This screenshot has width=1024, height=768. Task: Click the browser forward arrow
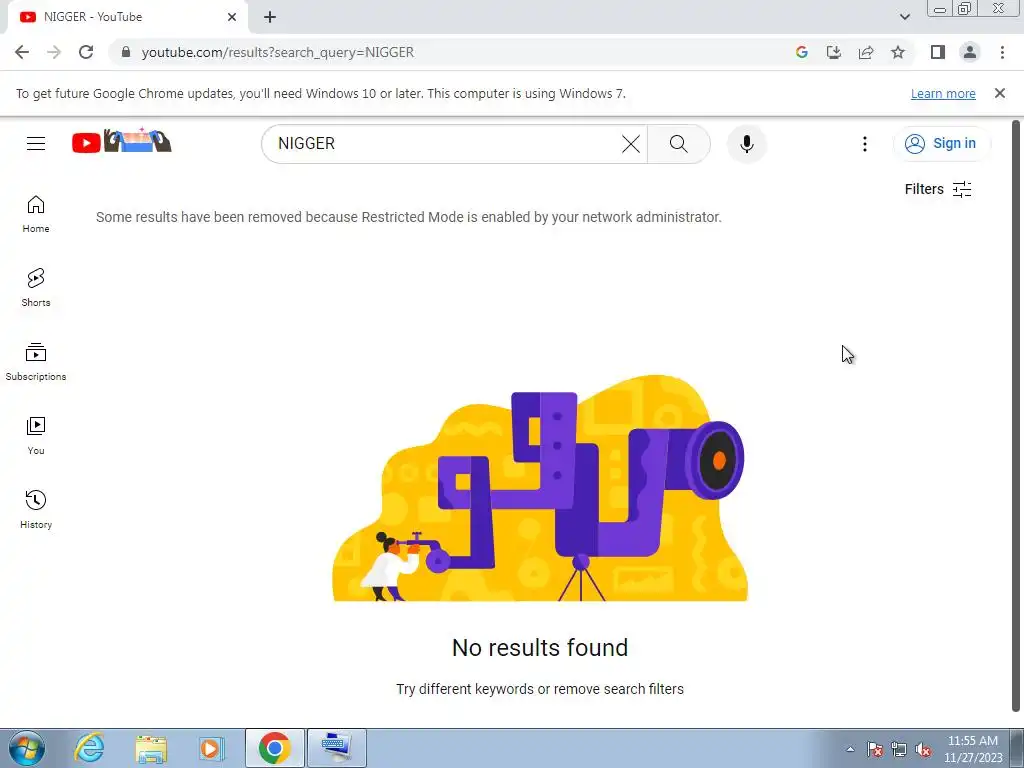(54, 52)
